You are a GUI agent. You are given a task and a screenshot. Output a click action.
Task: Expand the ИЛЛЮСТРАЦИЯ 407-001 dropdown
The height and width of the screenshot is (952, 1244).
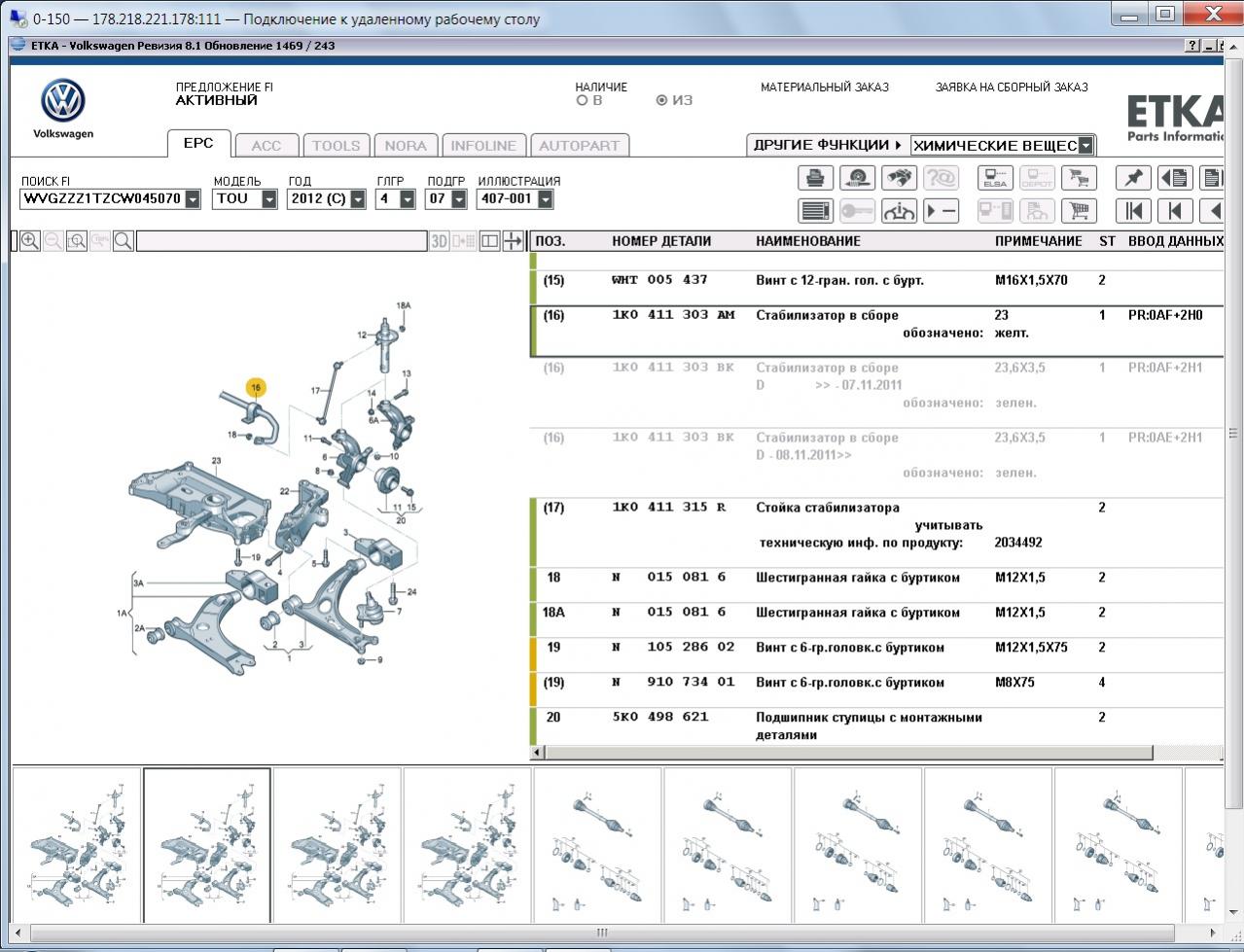(545, 199)
